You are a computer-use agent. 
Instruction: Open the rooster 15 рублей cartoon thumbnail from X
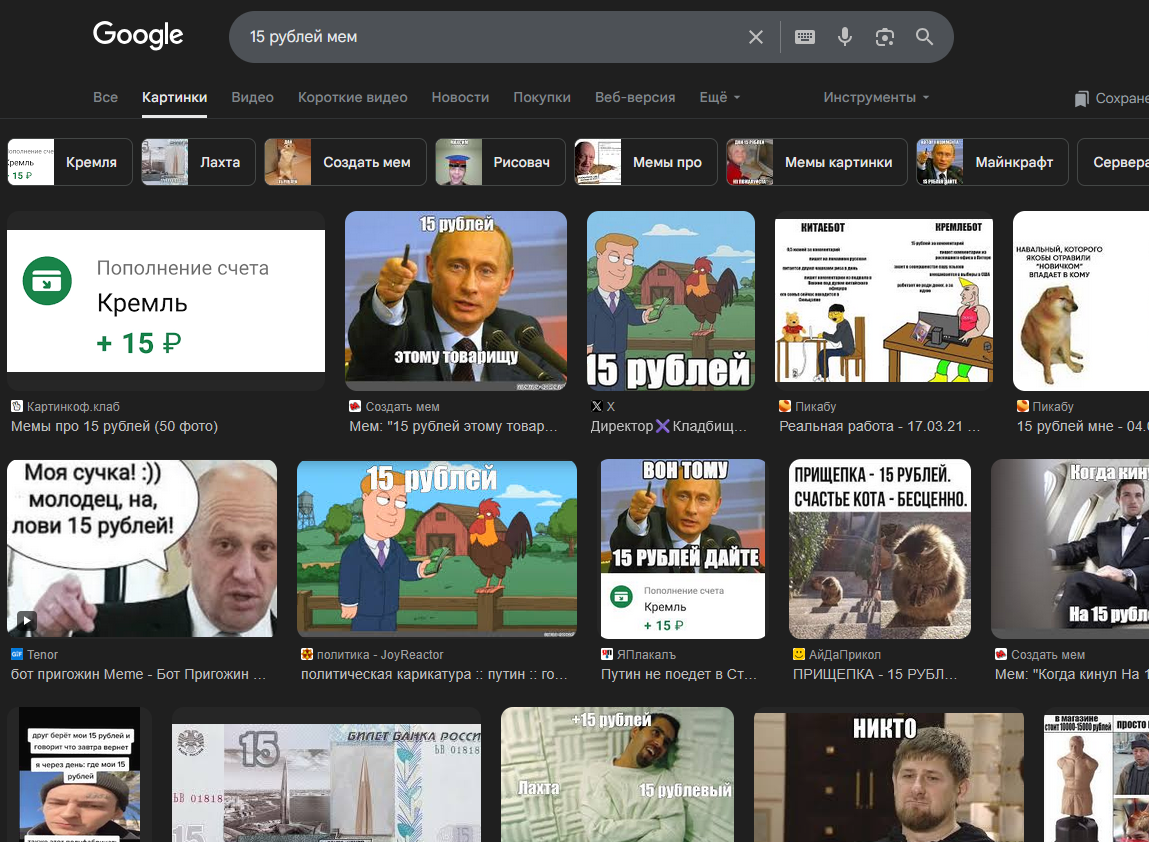(x=670, y=300)
